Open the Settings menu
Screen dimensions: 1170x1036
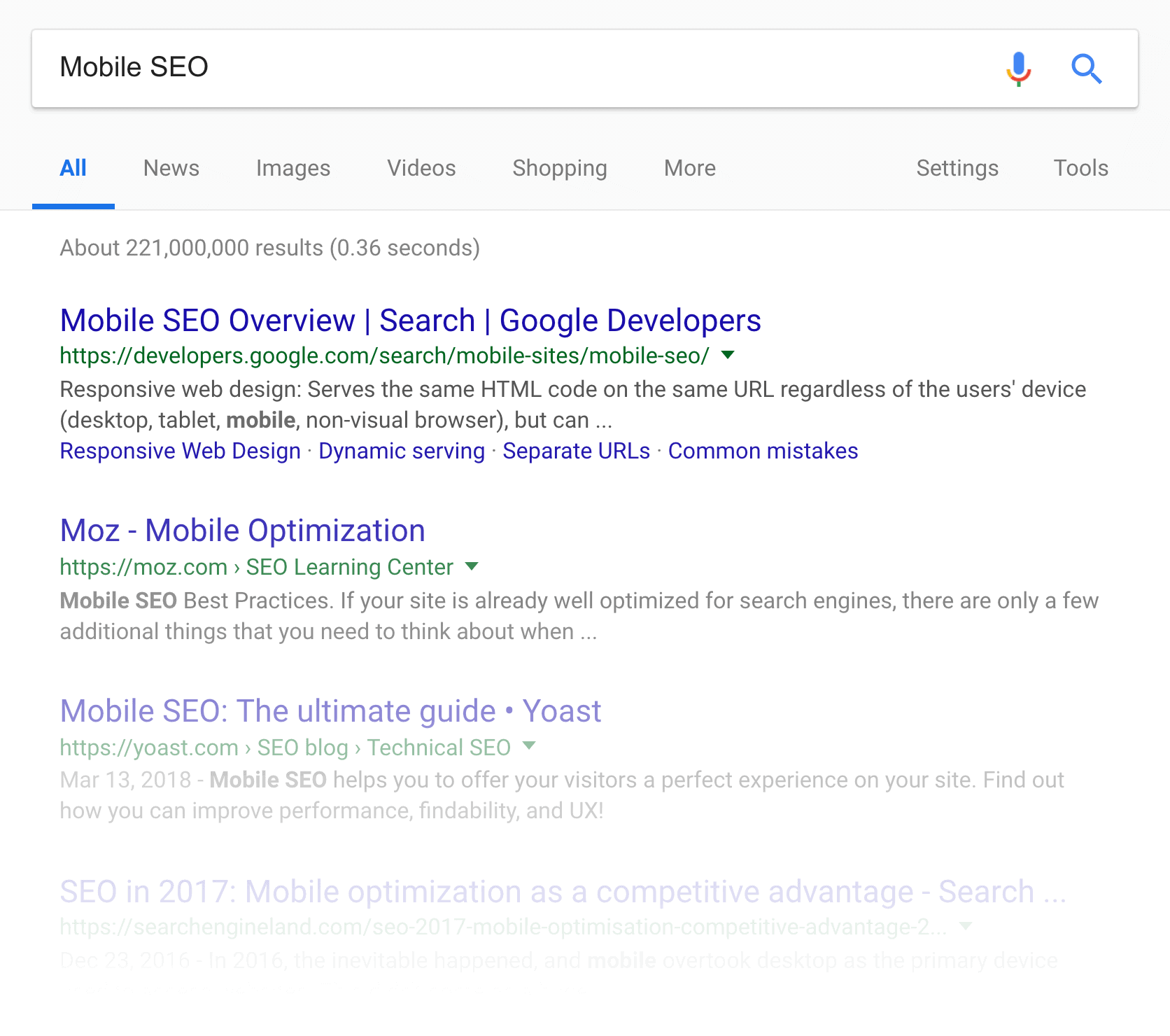coord(957,168)
